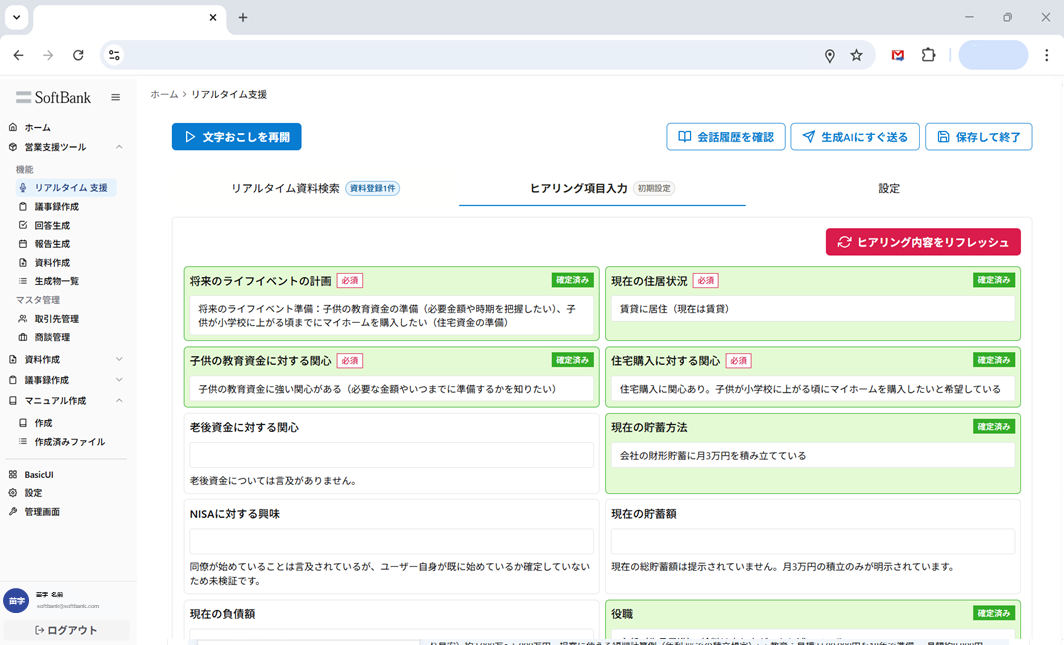The image size is (1064, 645).
Task: Open the BasicUI section in sidebar
Action: coord(45,473)
